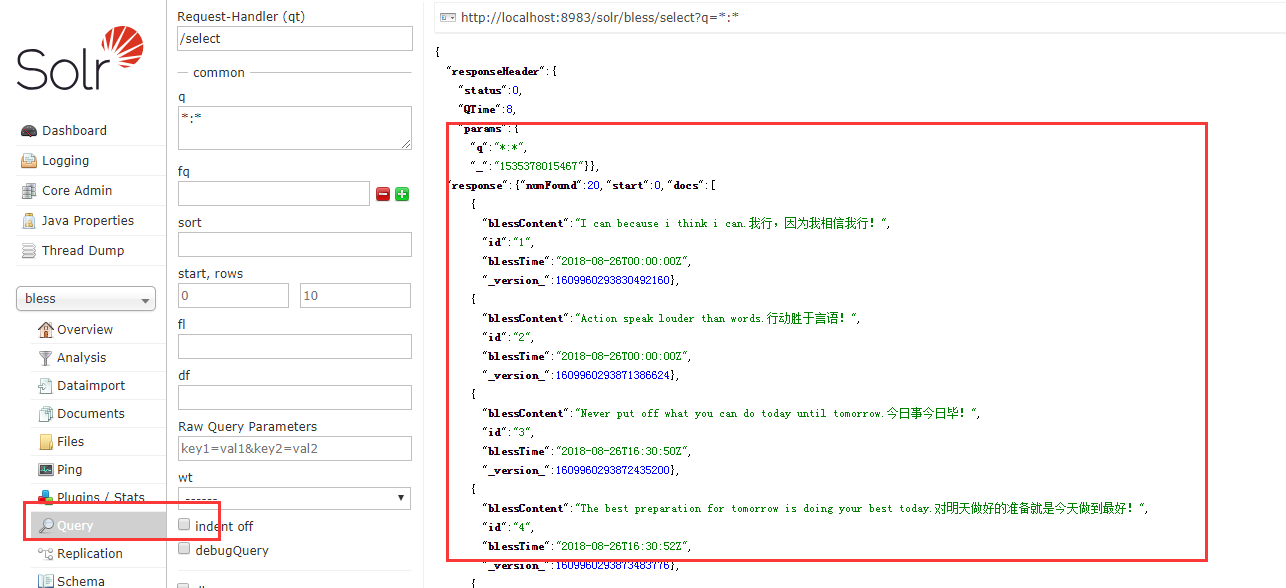Image resolution: width=1286 pixels, height=588 pixels.
Task: Open the bless core selector dropdown
Action: pos(86,299)
